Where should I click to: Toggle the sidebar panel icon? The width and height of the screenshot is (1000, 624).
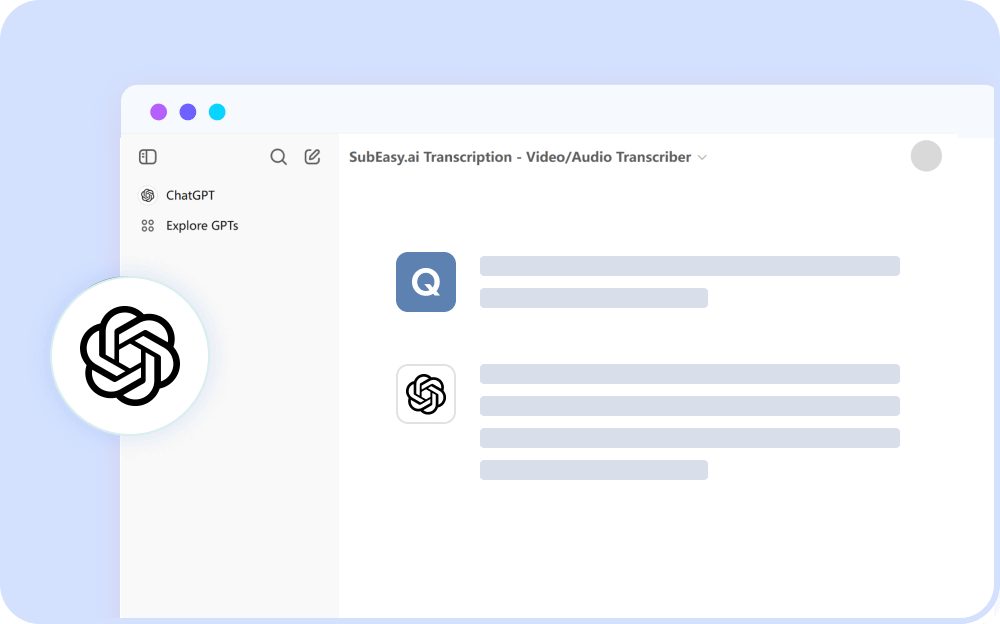(148, 157)
